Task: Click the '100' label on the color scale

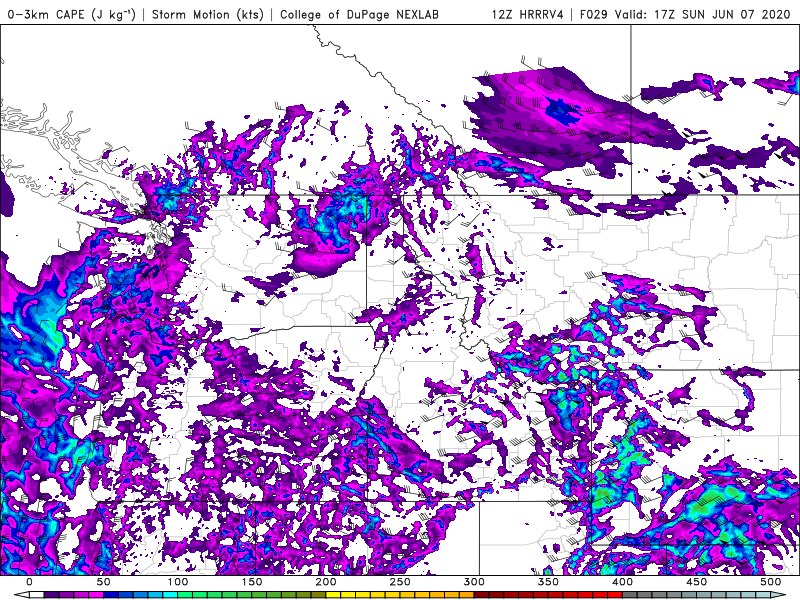Action: pyautogui.click(x=178, y=582)
